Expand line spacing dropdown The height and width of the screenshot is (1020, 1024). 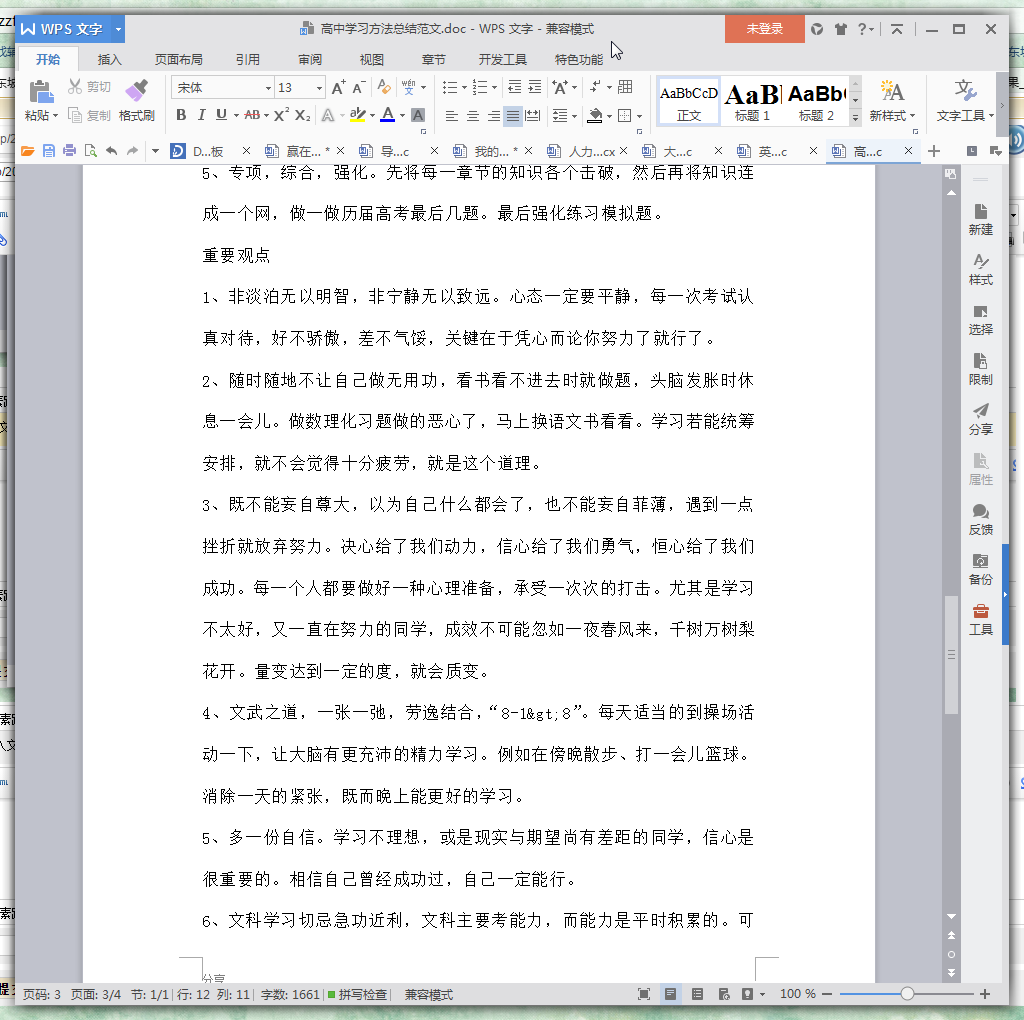coord(574,116)
